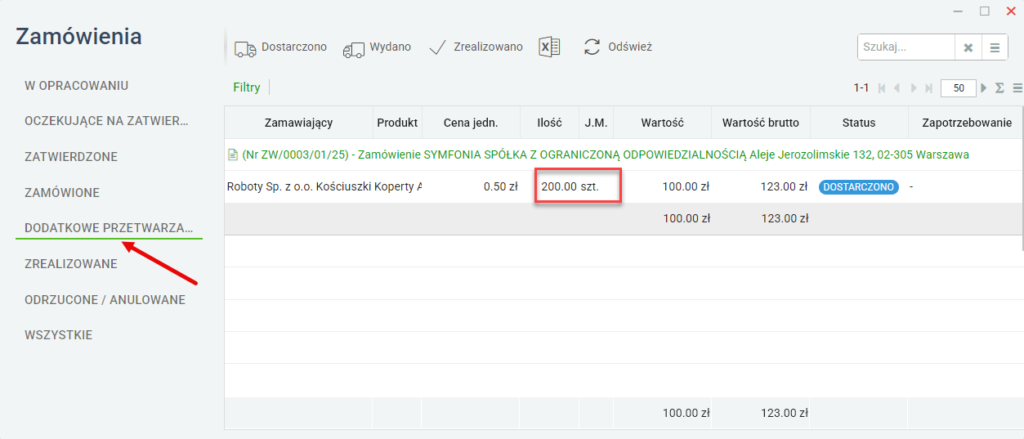Clear search with the X icon
1024x439 pixels.
tap(968, 48)
